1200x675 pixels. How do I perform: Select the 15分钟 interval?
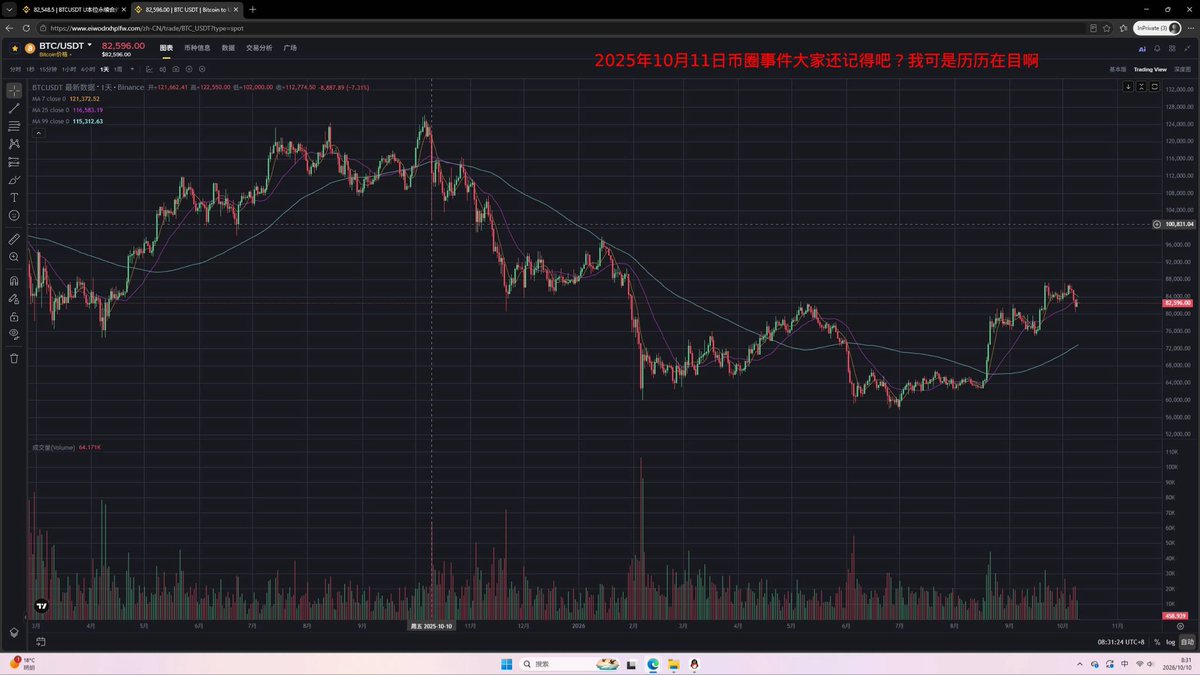click(x=48, y=69)
